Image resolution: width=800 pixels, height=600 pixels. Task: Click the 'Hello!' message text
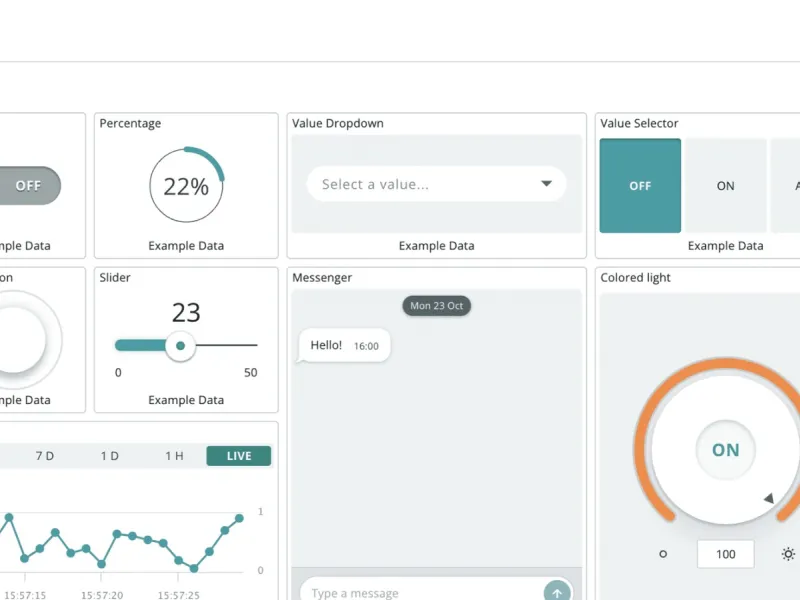(x=326, y=345)
